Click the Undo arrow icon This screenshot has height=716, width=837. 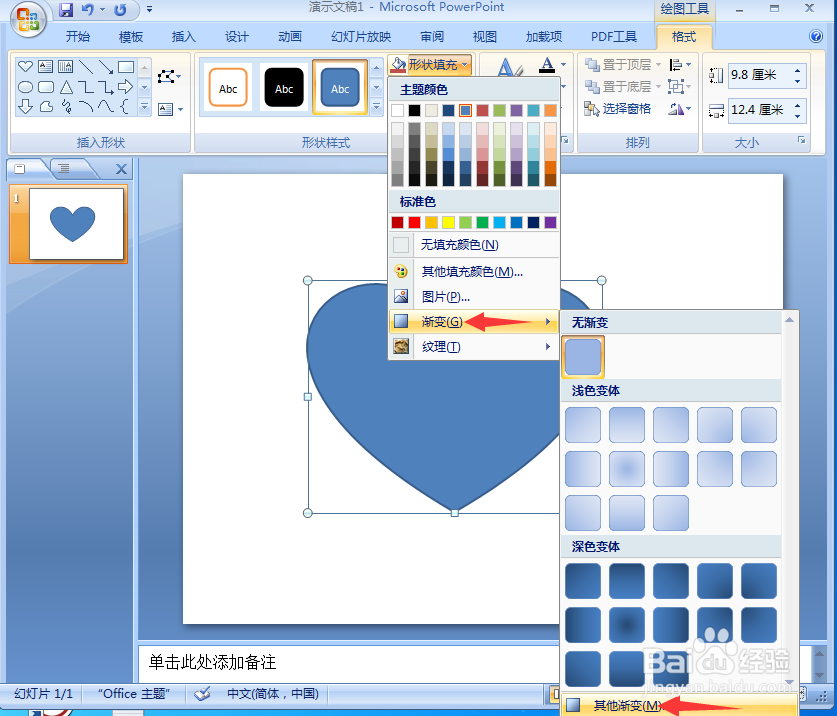(88, 10)
